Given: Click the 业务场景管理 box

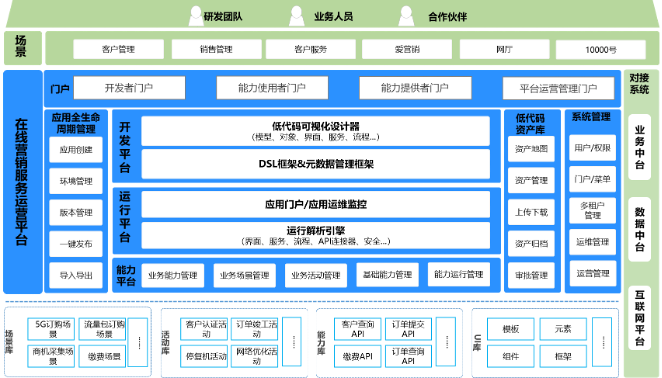Looking at the screenshot, I should (244, 275).
